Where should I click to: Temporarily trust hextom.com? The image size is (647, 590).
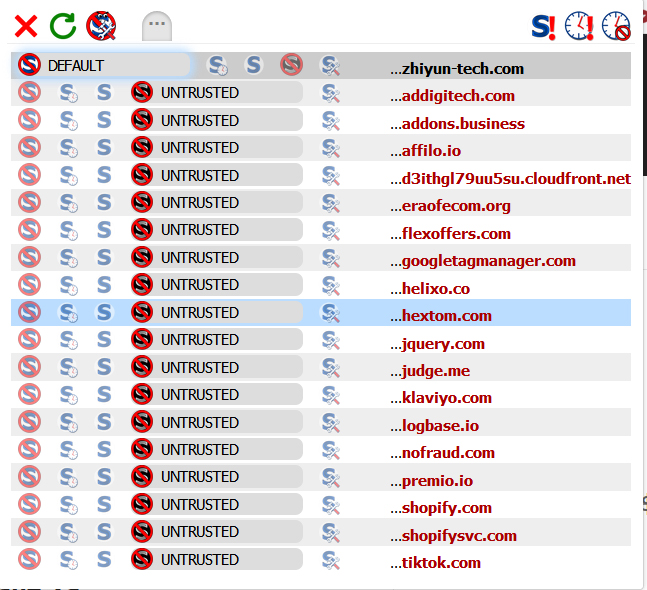68,313
